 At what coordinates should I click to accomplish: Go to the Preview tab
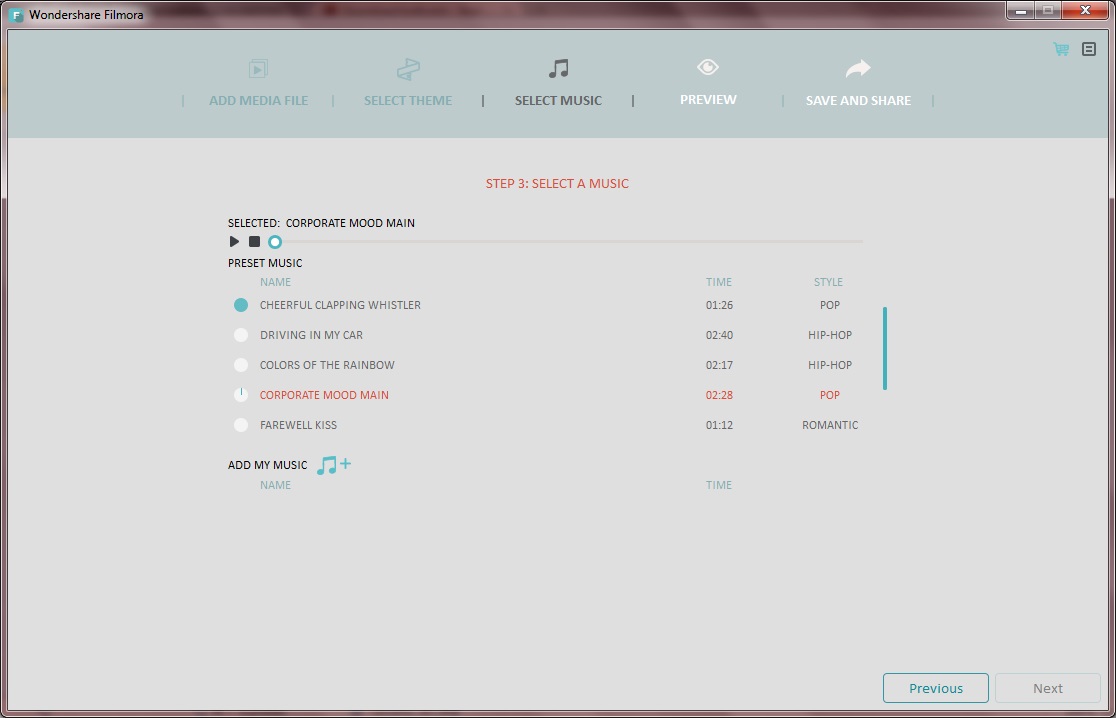pyautogui.click(x=707, y=99)
